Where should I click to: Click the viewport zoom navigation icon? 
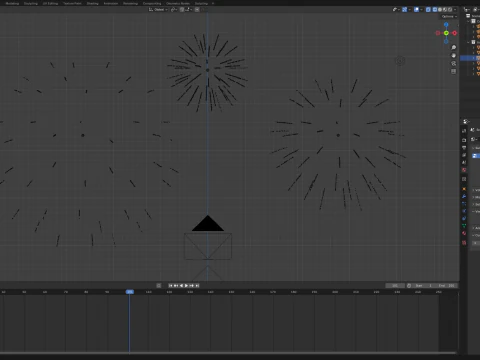(x=453, y=47)
